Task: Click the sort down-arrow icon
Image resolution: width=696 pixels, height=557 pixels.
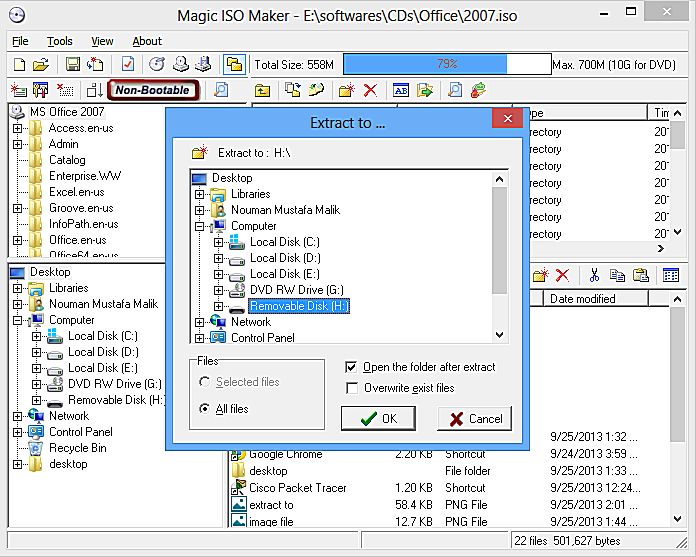Action: [x=95, y=90]
